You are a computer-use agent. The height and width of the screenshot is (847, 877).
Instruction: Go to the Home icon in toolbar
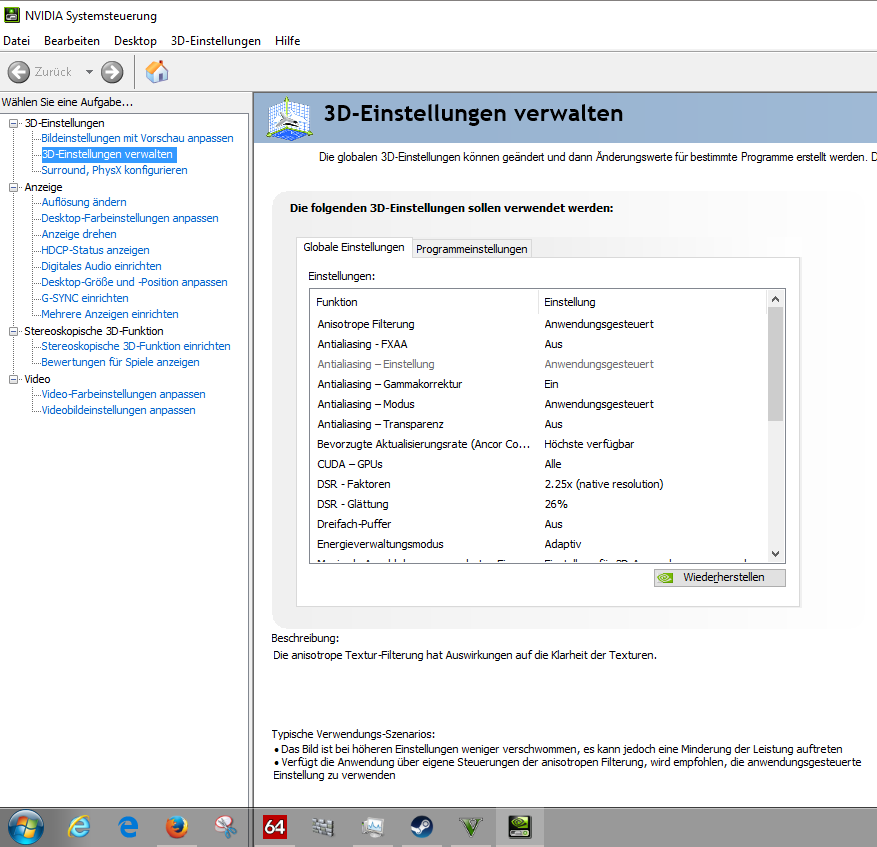(157, 72)
